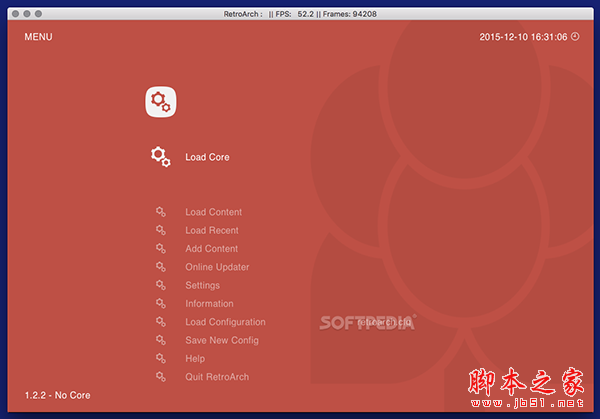
Task: Click the gear icon beside Add Content
Action: 161,249
